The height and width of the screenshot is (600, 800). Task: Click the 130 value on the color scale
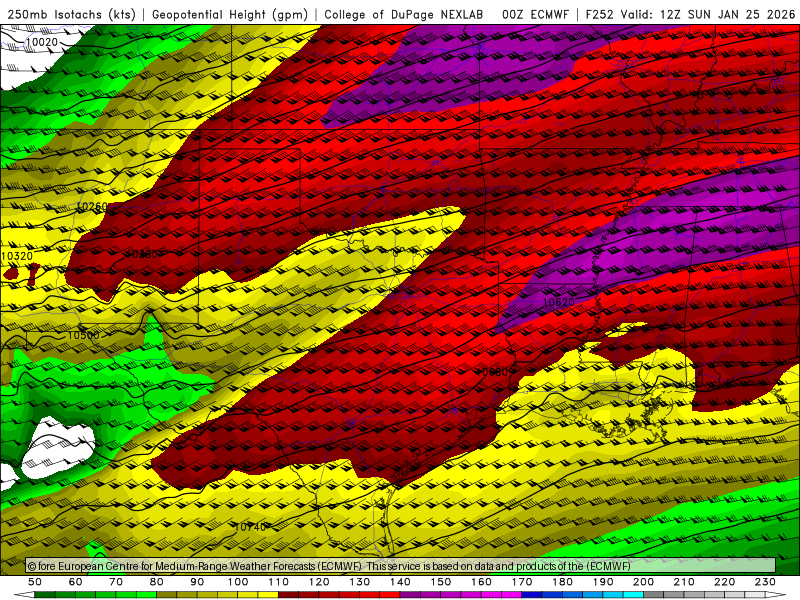click(360, 582)
